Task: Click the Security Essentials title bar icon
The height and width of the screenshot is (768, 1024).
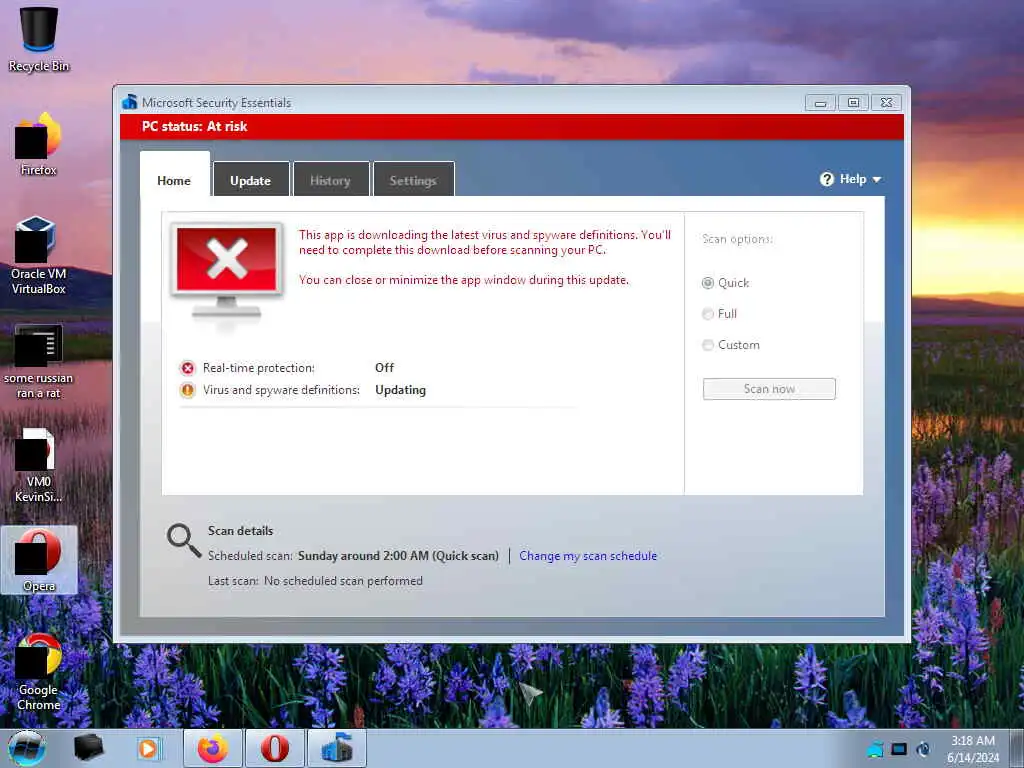Action: click(x=130, y=102)
